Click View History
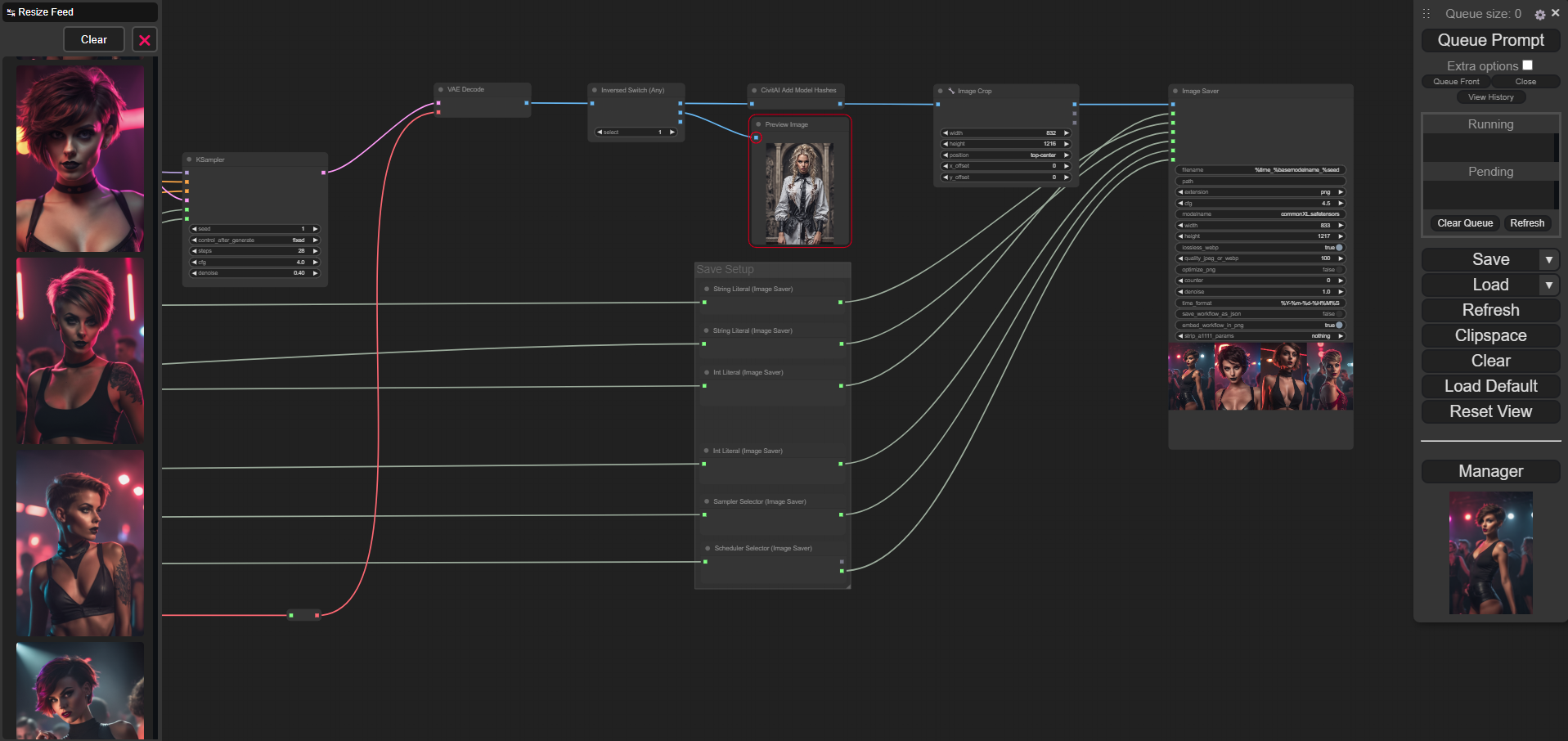Screen dimensions: 1568x741 coord(1490,97)
